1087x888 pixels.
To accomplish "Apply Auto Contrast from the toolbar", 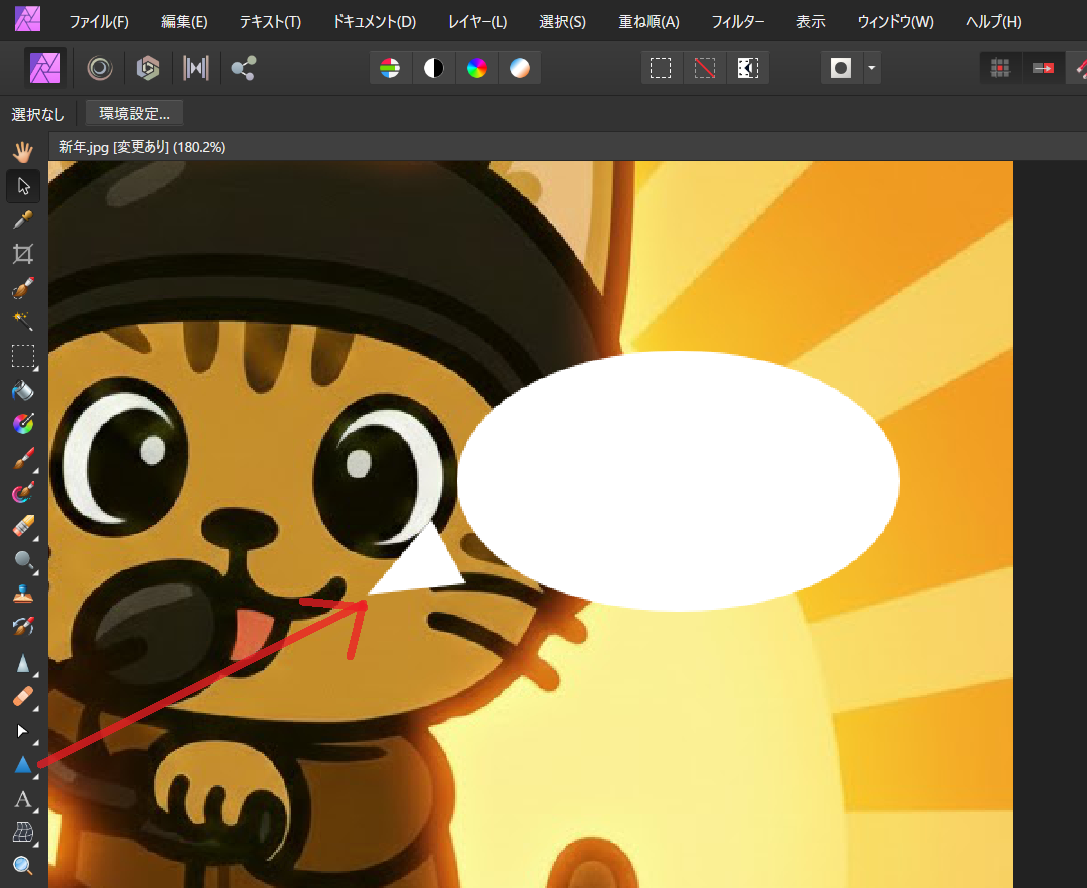I will click(x=434, y=68).
